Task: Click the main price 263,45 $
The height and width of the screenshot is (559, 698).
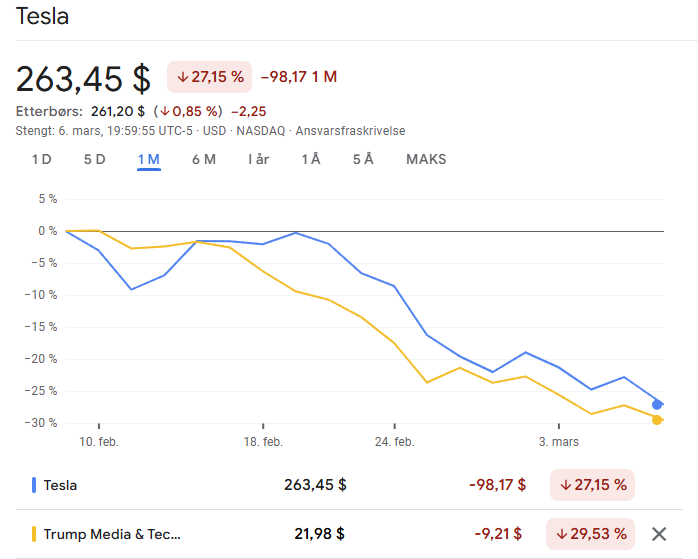Action: tap(83, 79)
